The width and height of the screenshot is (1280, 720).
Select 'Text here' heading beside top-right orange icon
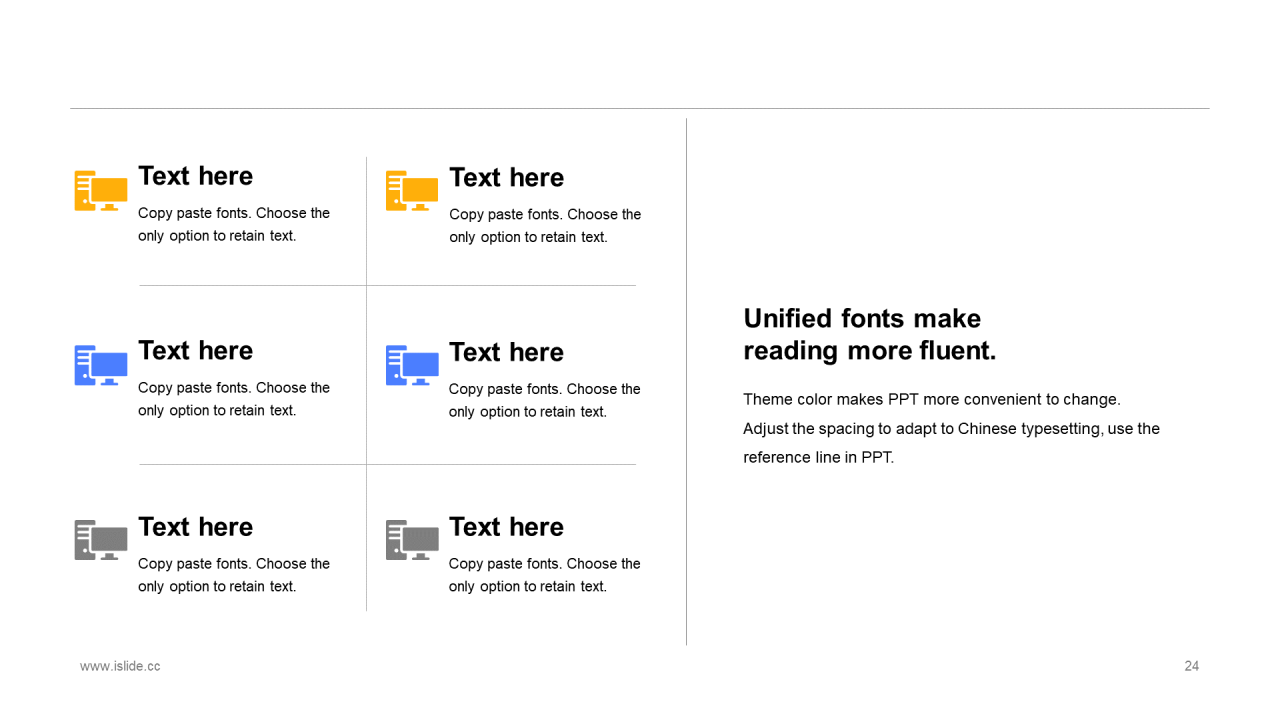pyautogui.click(x=507, y=178)
